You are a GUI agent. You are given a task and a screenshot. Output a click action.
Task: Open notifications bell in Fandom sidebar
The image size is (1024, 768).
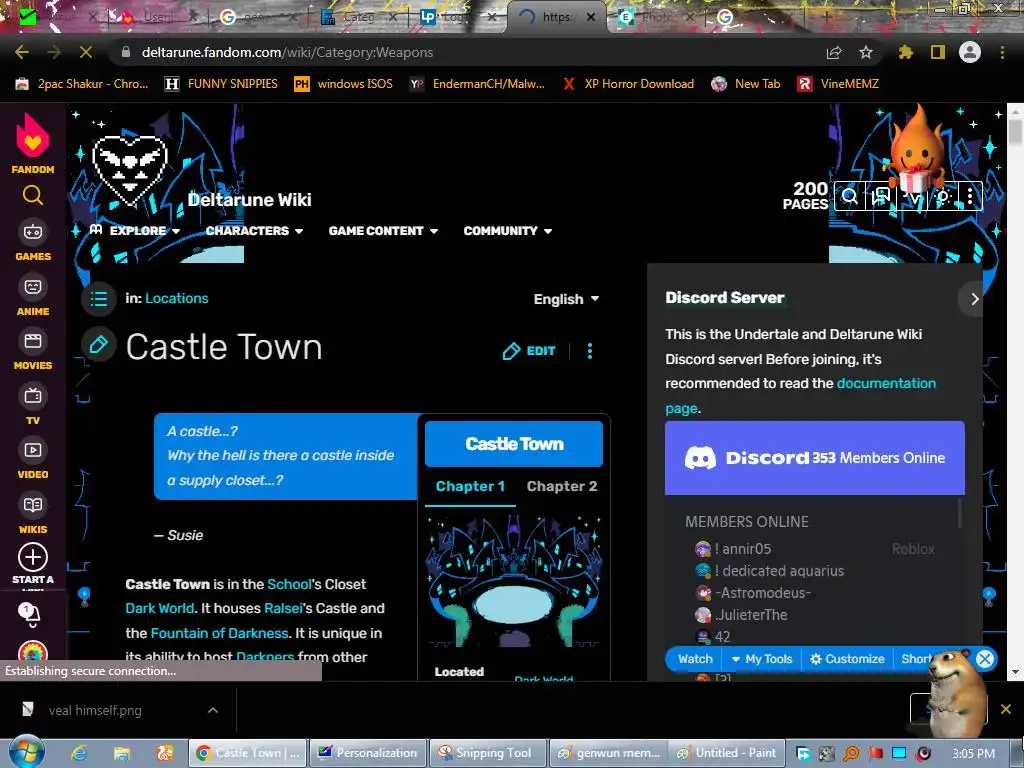(29, 614)
